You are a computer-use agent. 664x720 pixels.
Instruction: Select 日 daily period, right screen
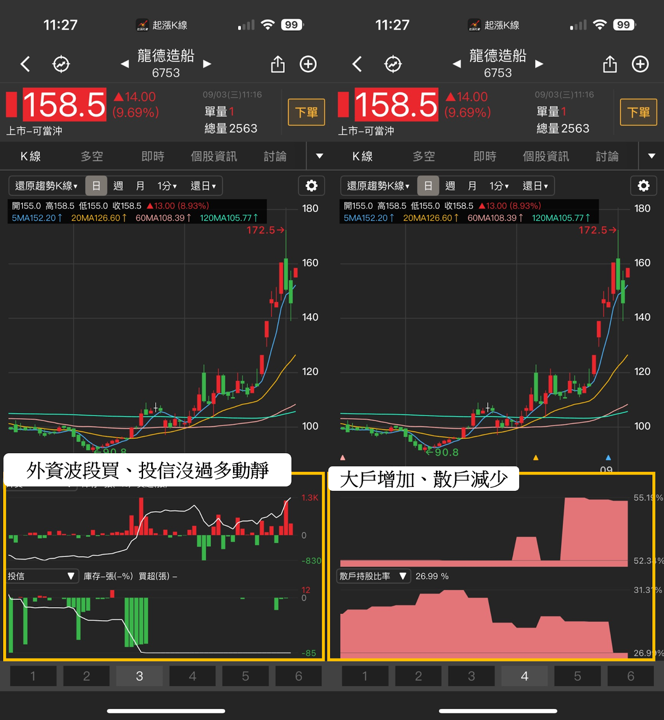[x=428, y=186]
